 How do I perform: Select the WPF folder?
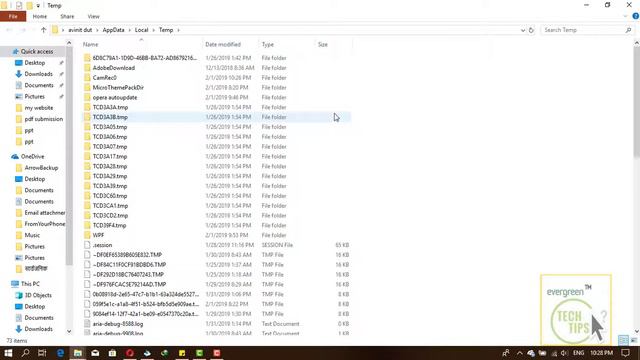click(98, 235)
